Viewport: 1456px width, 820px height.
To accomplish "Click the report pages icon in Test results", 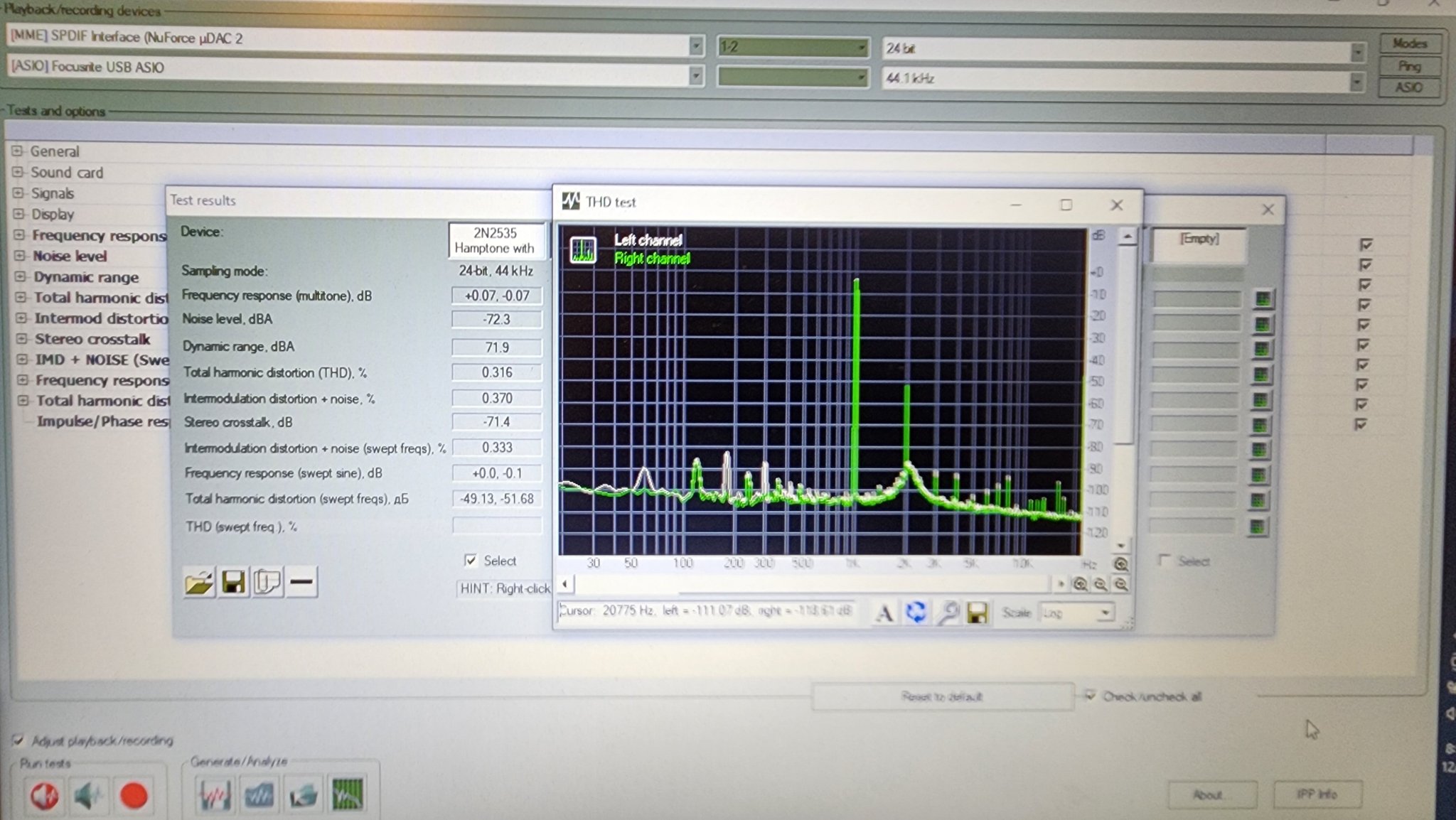I will (267, 583).
